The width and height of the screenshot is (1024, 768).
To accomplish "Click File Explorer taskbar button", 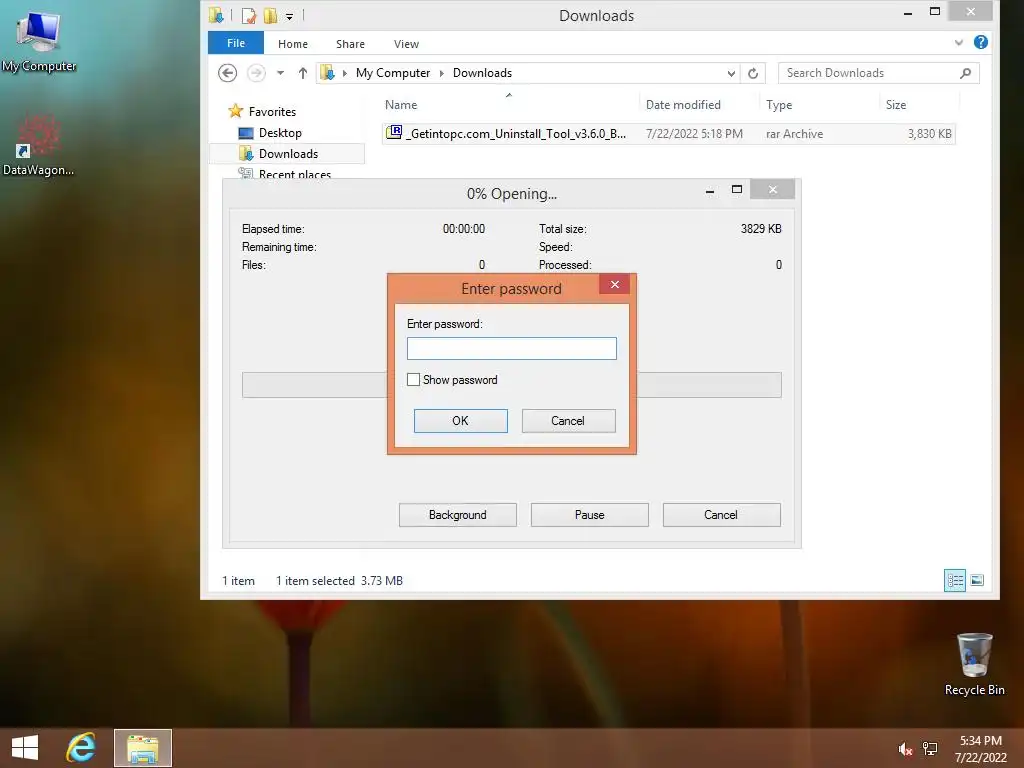I will 143,748.
